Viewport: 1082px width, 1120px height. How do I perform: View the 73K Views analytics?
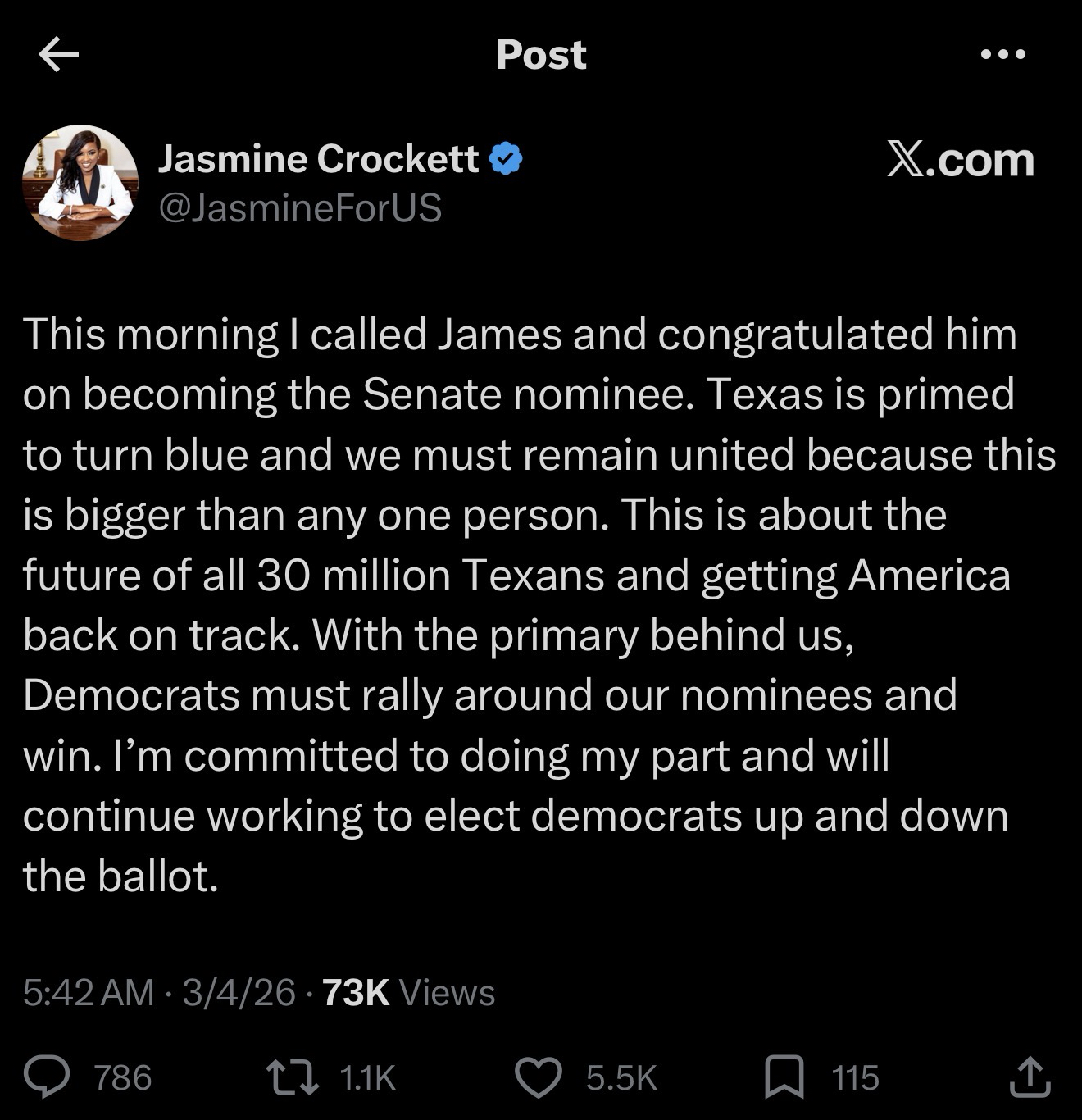coord(408,992)
